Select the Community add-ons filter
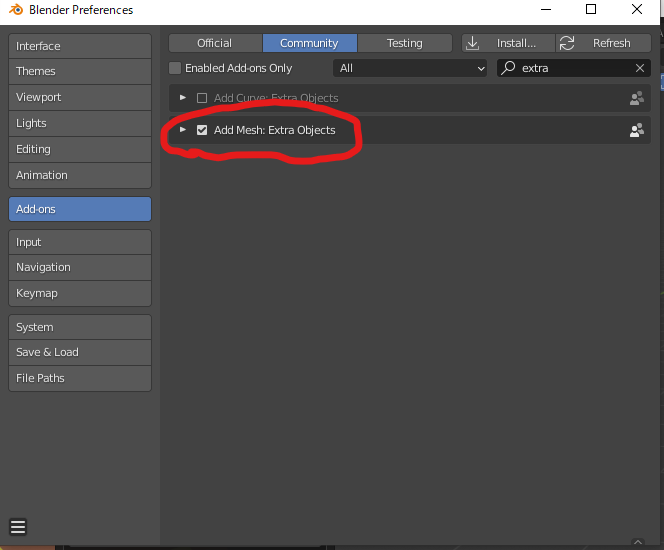The image size is (664, 550). click(310, 43)
